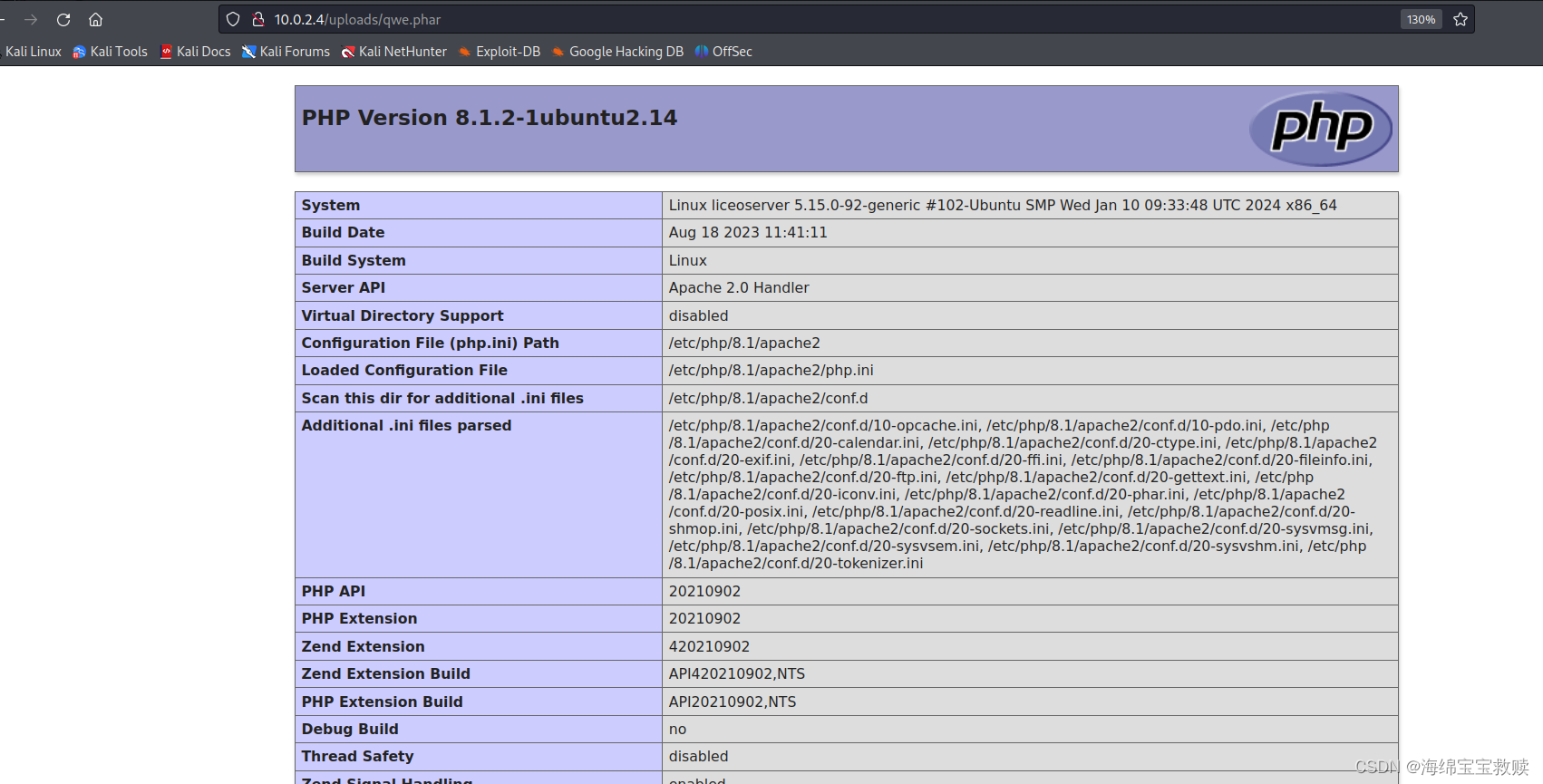Select the PHP Version 8.1.2-1ubuntu2.14 heading
Viewport: 1543px width, 784px height.
490,118
